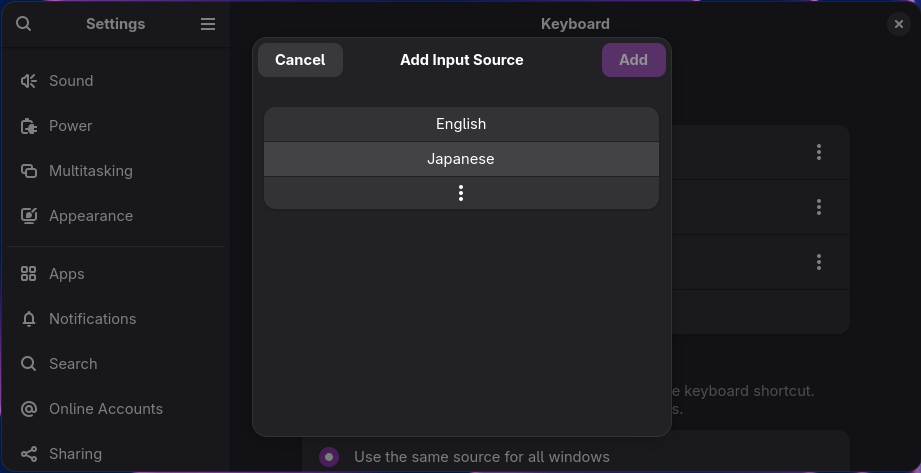Screen dimensions: 921x473
Task: Open options menu for second input source
Action: click(819, 207)
